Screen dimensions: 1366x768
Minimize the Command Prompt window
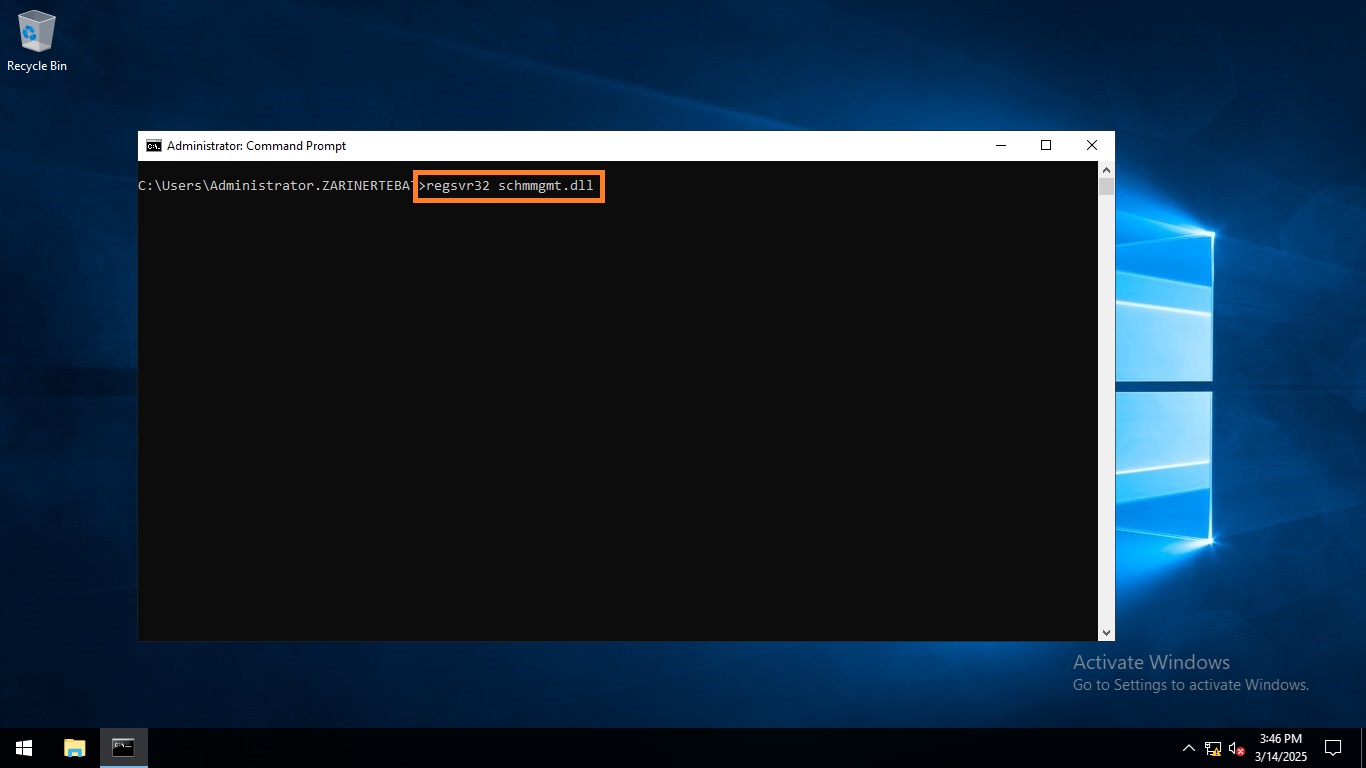[x=1000, y=146]
